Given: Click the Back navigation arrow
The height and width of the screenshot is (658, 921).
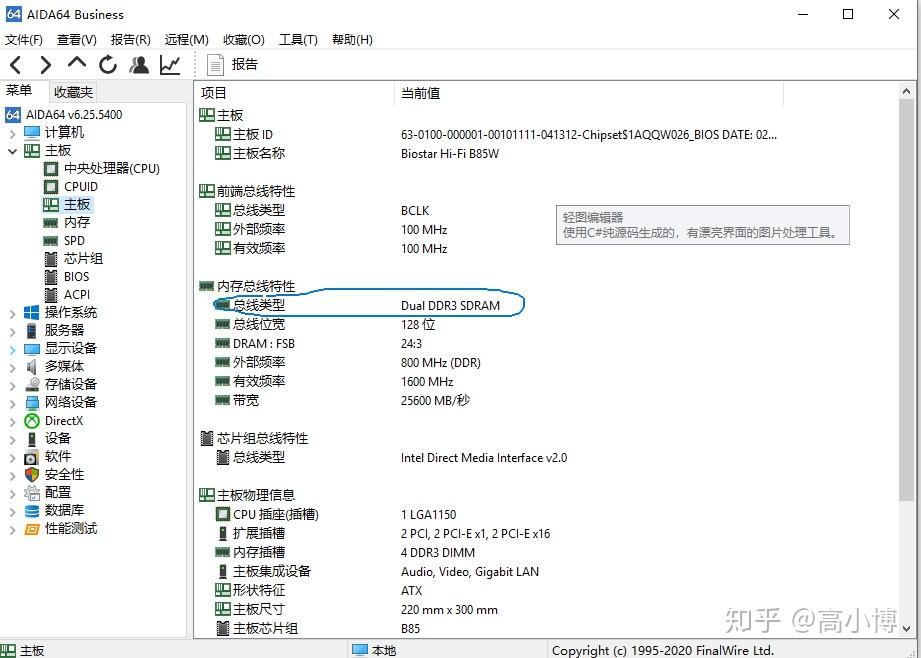Looking at the screenshot, I should point(16,65).
